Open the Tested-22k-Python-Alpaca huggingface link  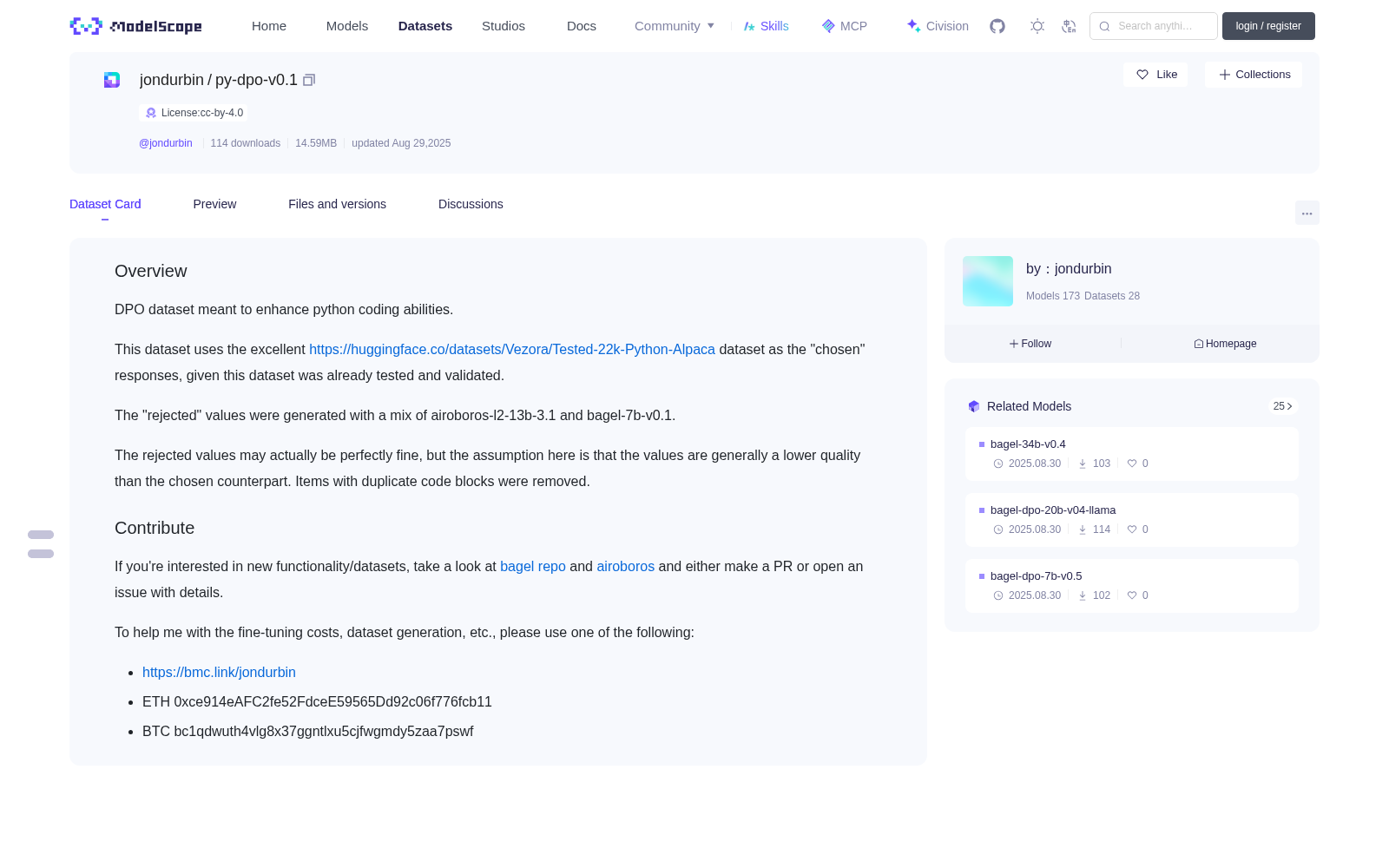click(x=512, y=349)
